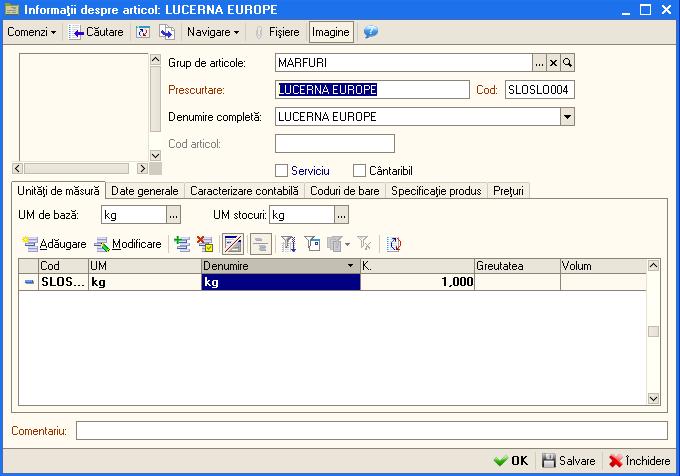Image resolution: width=680 pixels, height=476 pixels.
Task: Open the filter history dropdown icon
Action: tap(339, 244)
